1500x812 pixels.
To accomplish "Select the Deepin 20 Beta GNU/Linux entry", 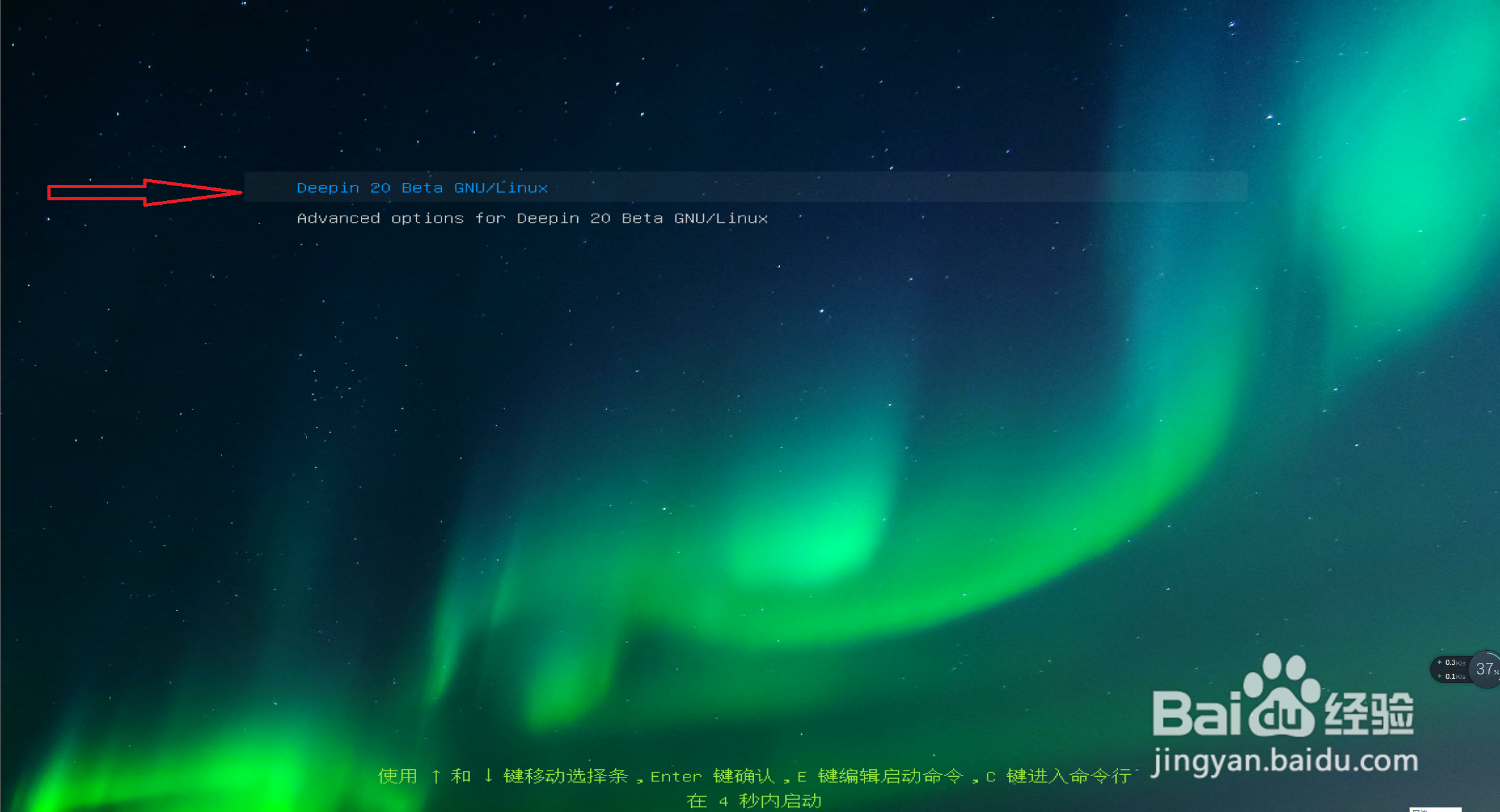I will [422, 188].
